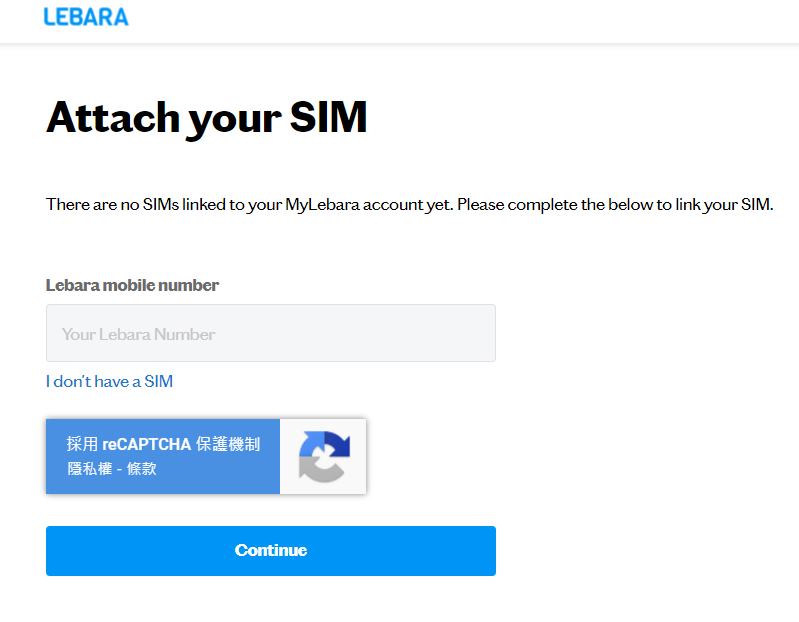Click the blue reCAPTCHA badge panel
Image resolution: width=799 pixels, height=622 pixels.
163,456
